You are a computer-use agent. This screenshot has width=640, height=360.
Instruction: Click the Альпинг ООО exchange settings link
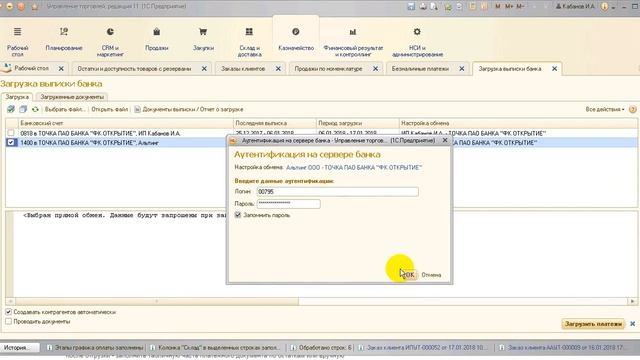[x=354, y=167]
